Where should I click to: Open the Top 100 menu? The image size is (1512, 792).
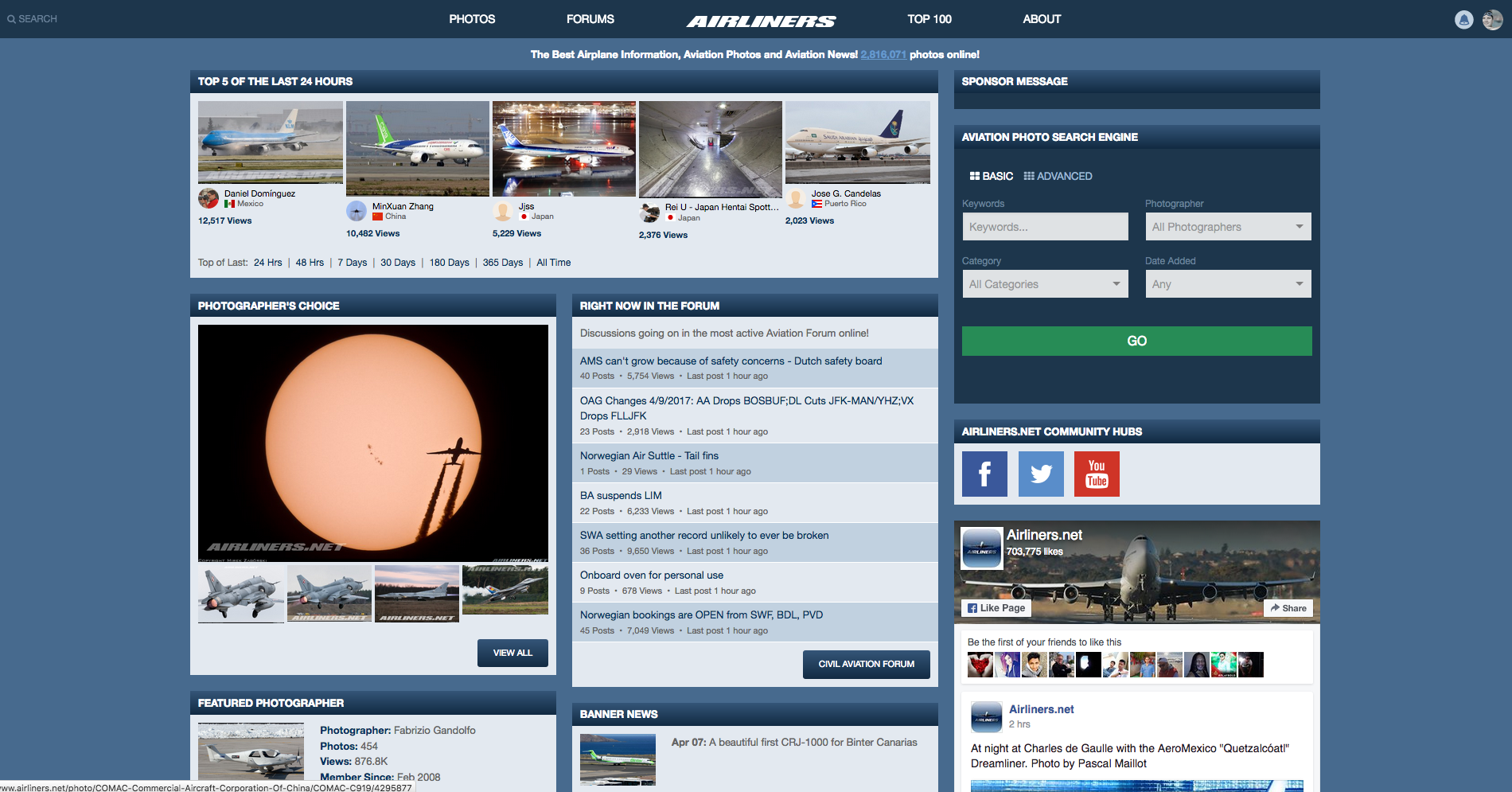pyautogui.click(x=929, y=19)
